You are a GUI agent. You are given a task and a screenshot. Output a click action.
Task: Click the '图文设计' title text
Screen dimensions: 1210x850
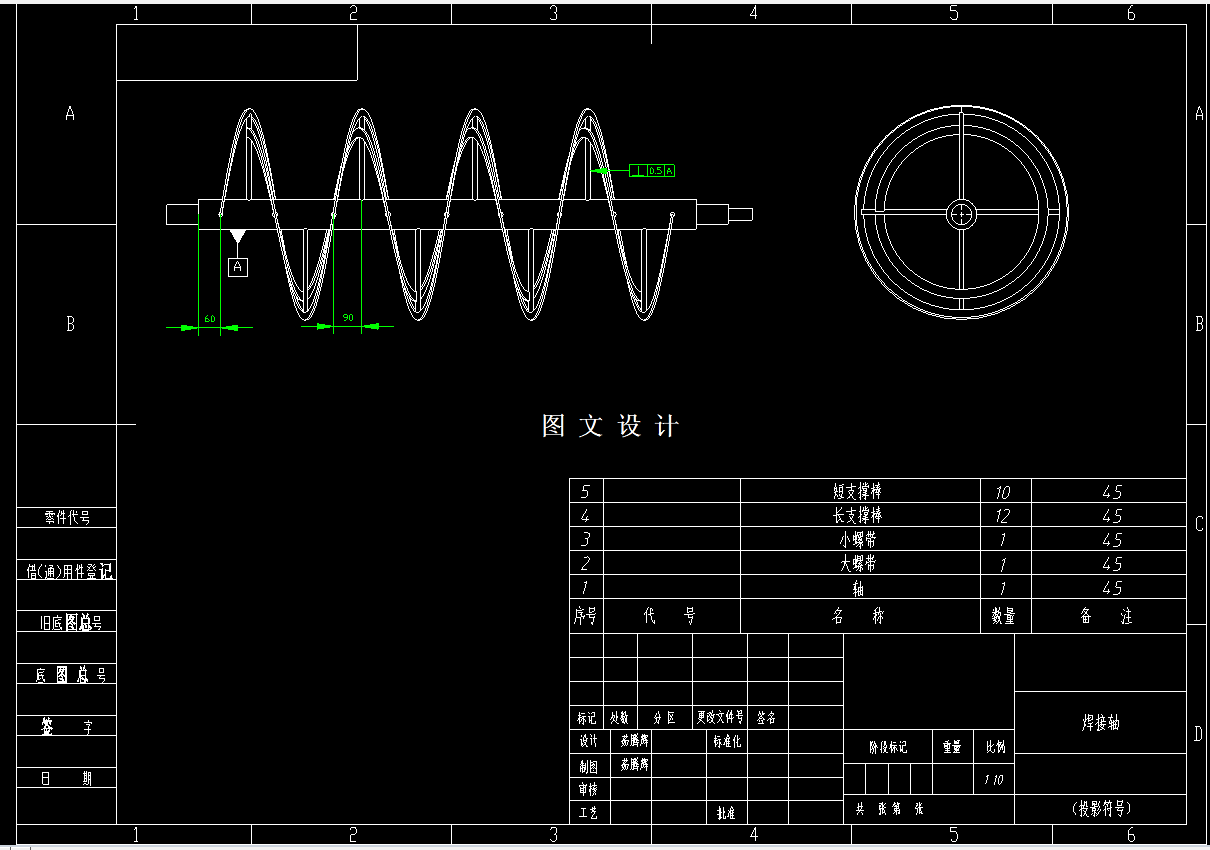tap(611, 427)
